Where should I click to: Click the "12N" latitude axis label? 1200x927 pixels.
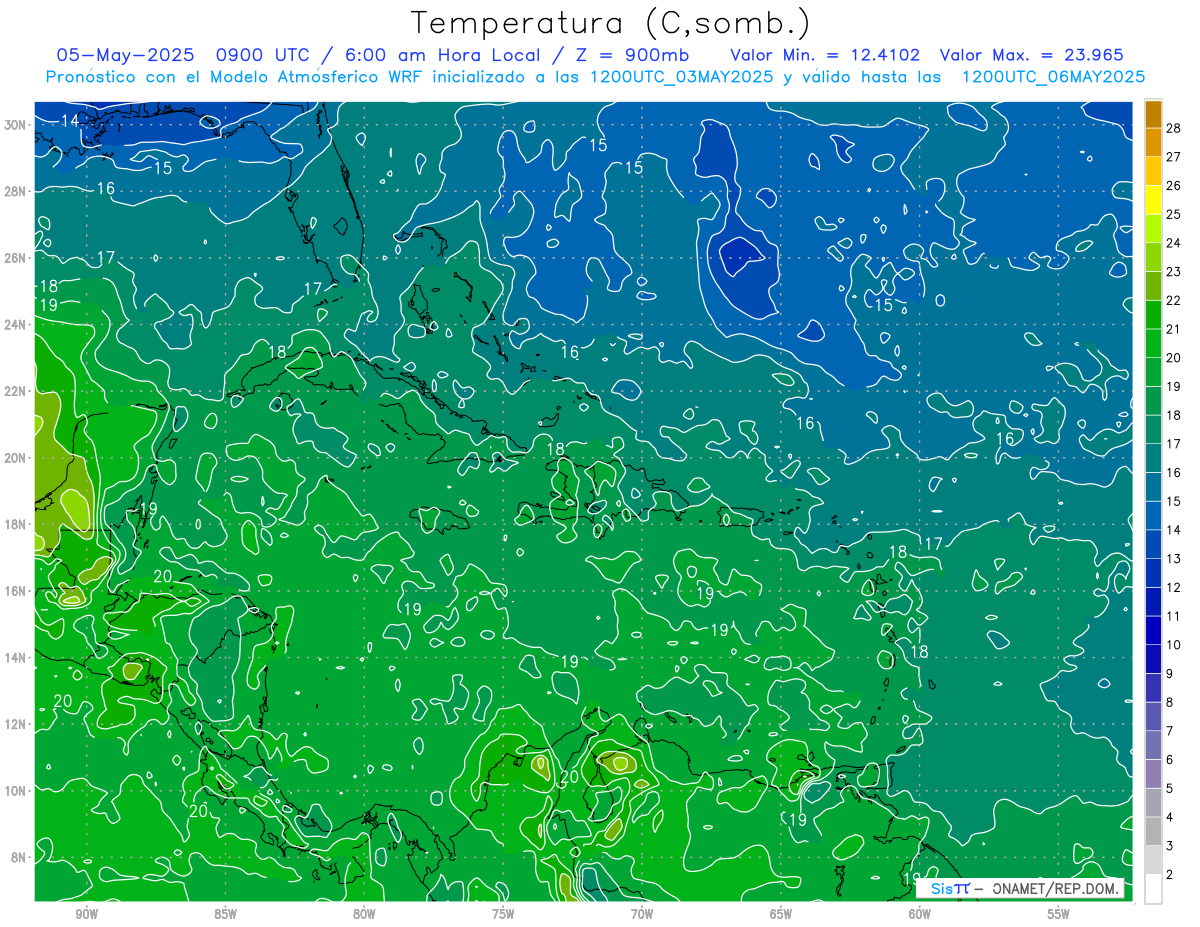16,724
